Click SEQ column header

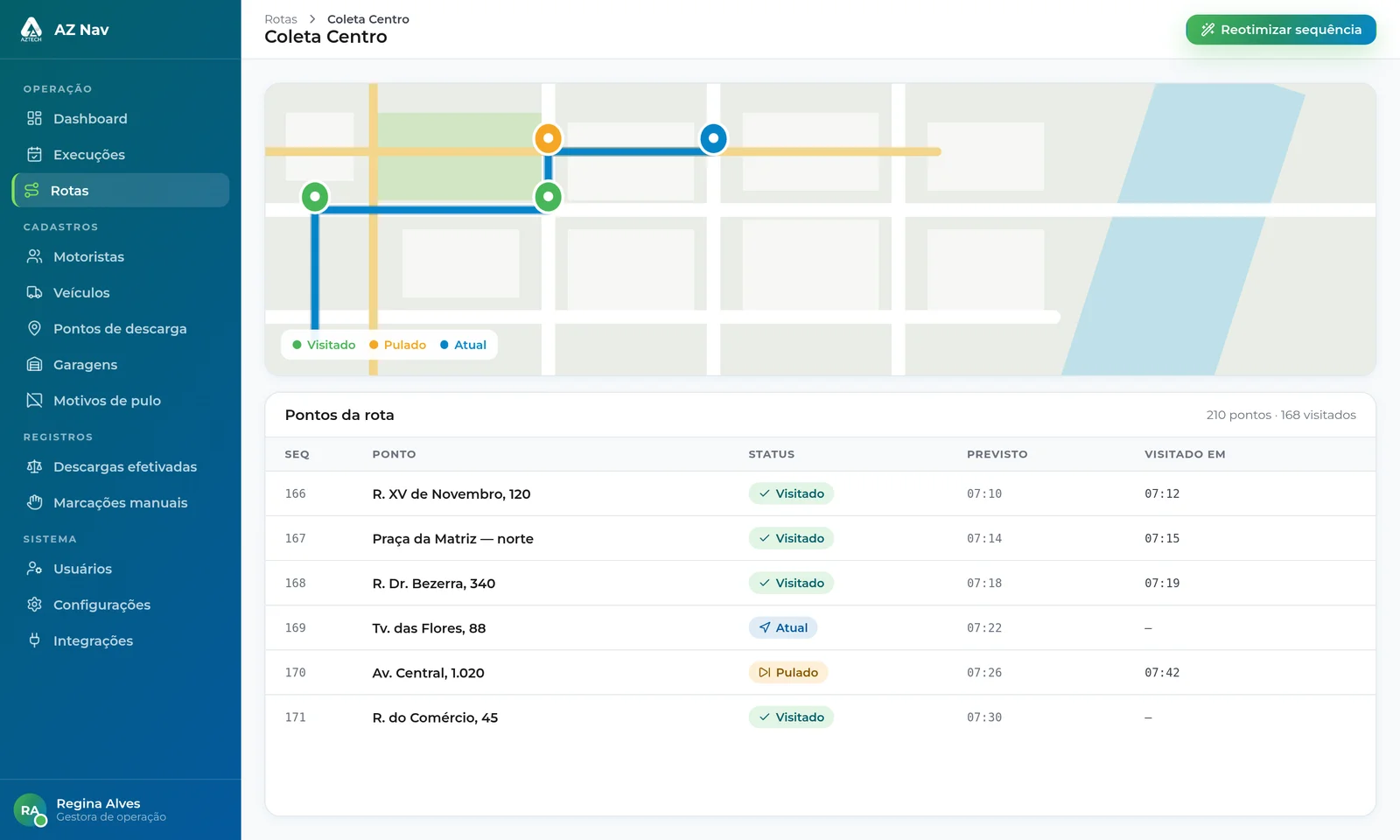point(297,454)
